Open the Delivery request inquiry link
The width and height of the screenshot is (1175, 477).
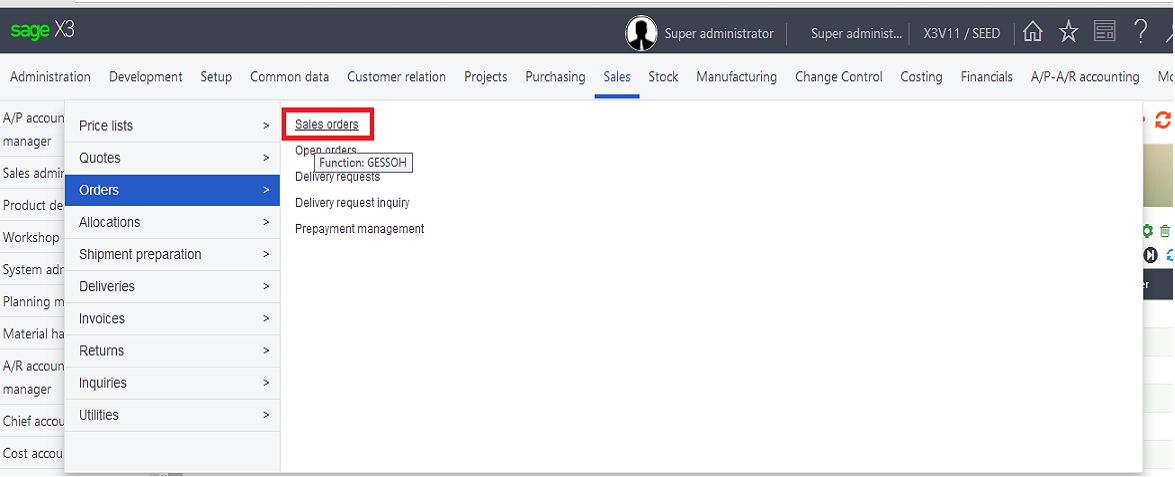[x=352, y=203]
